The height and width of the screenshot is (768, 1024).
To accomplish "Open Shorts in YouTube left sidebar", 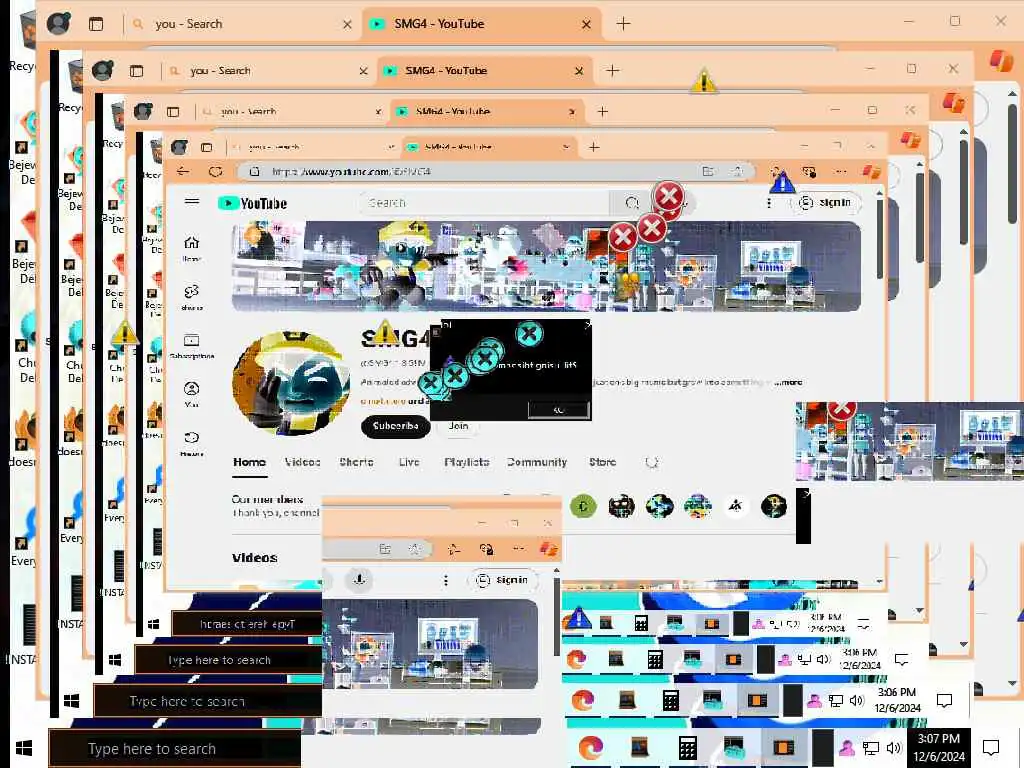I will tap(191, 297).
